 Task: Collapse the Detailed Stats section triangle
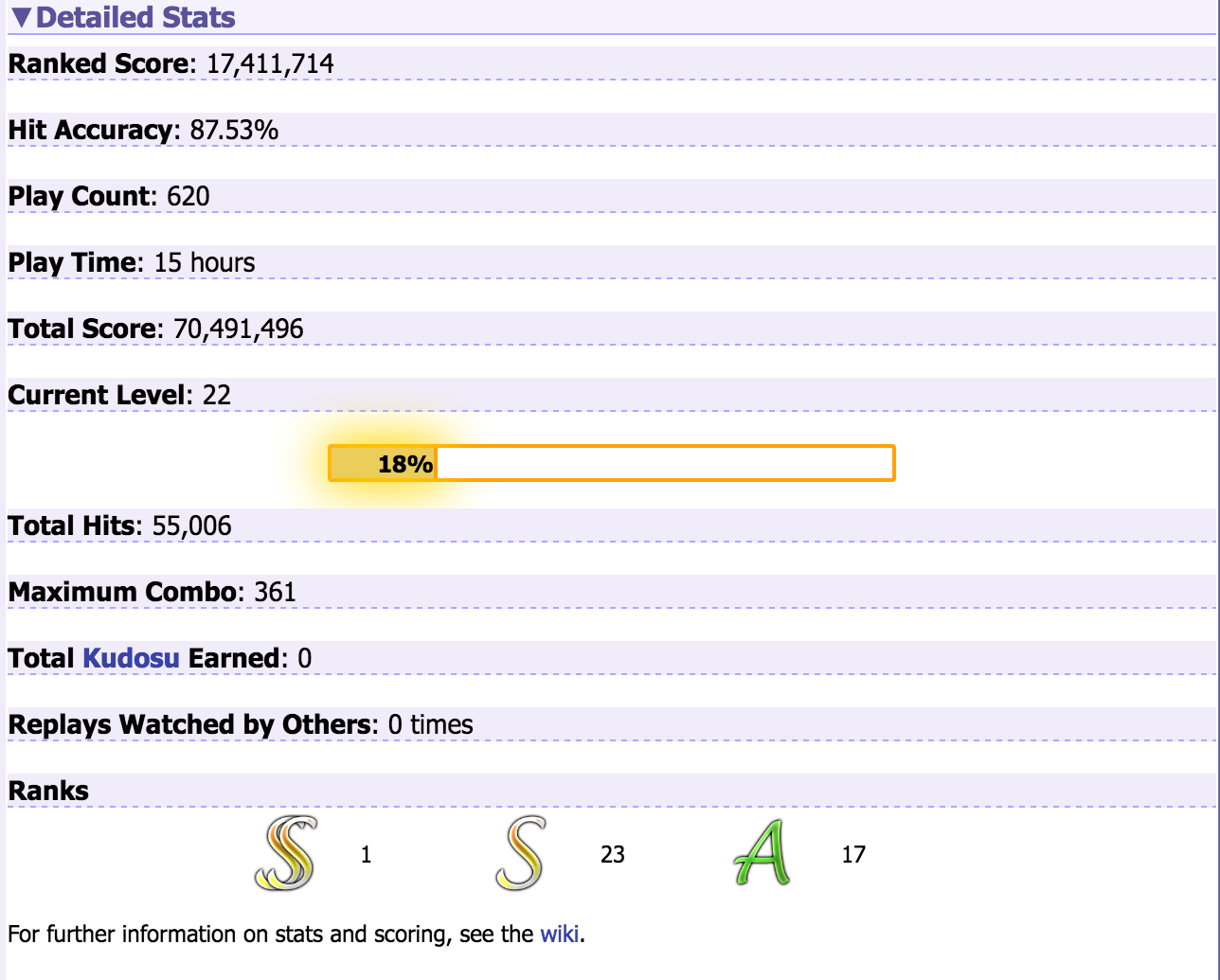point(21,18)
